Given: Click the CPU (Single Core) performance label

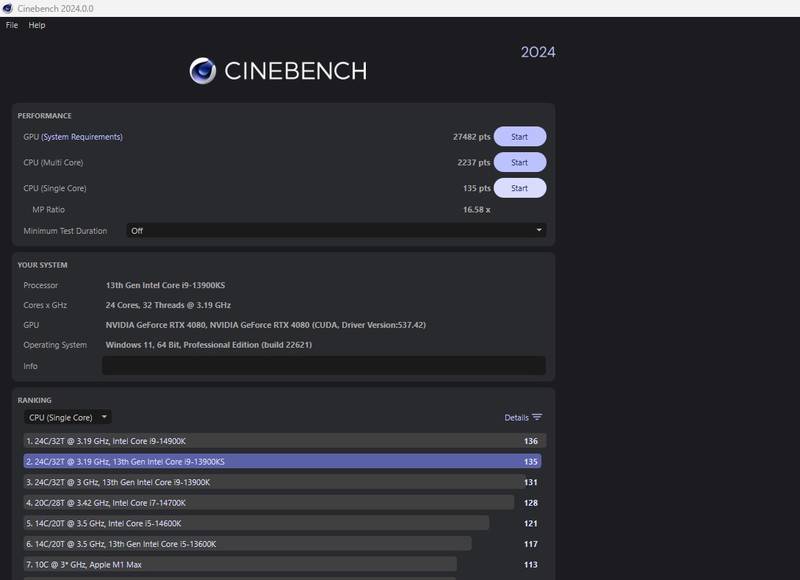Looking at the screenshot, I should (55, 188).
